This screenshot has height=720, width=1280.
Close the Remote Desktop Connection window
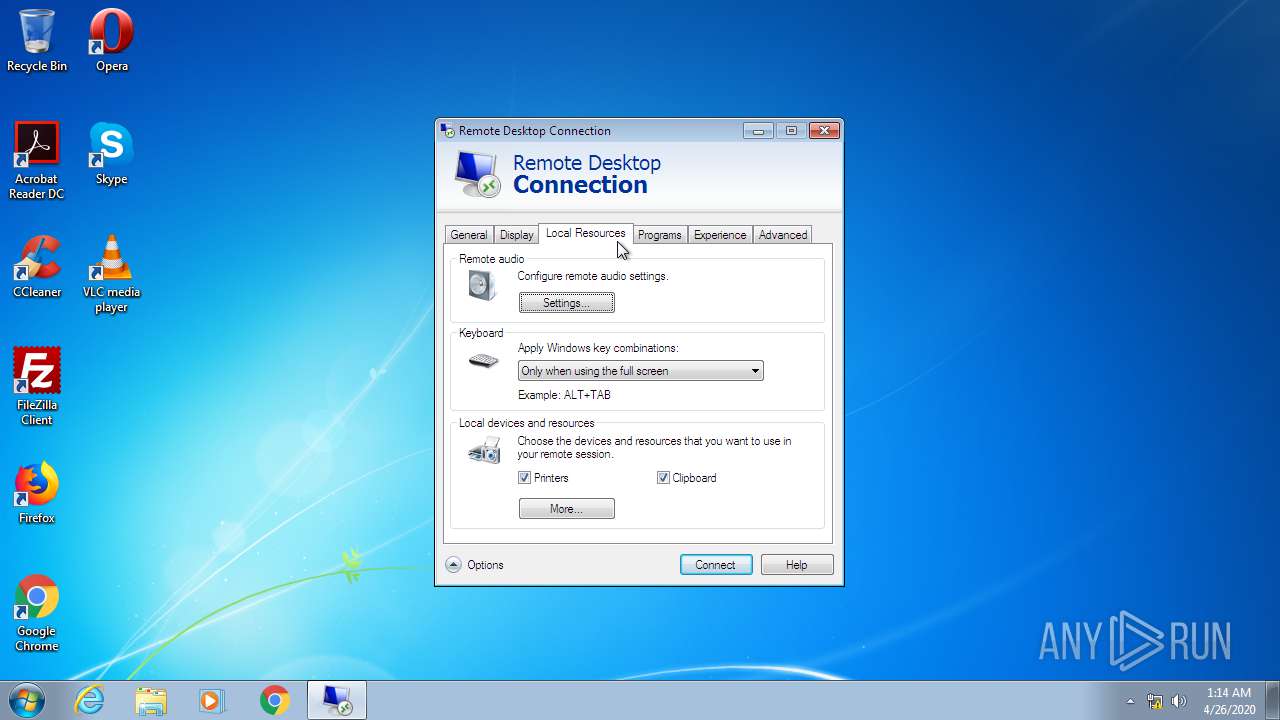(823, 131)
